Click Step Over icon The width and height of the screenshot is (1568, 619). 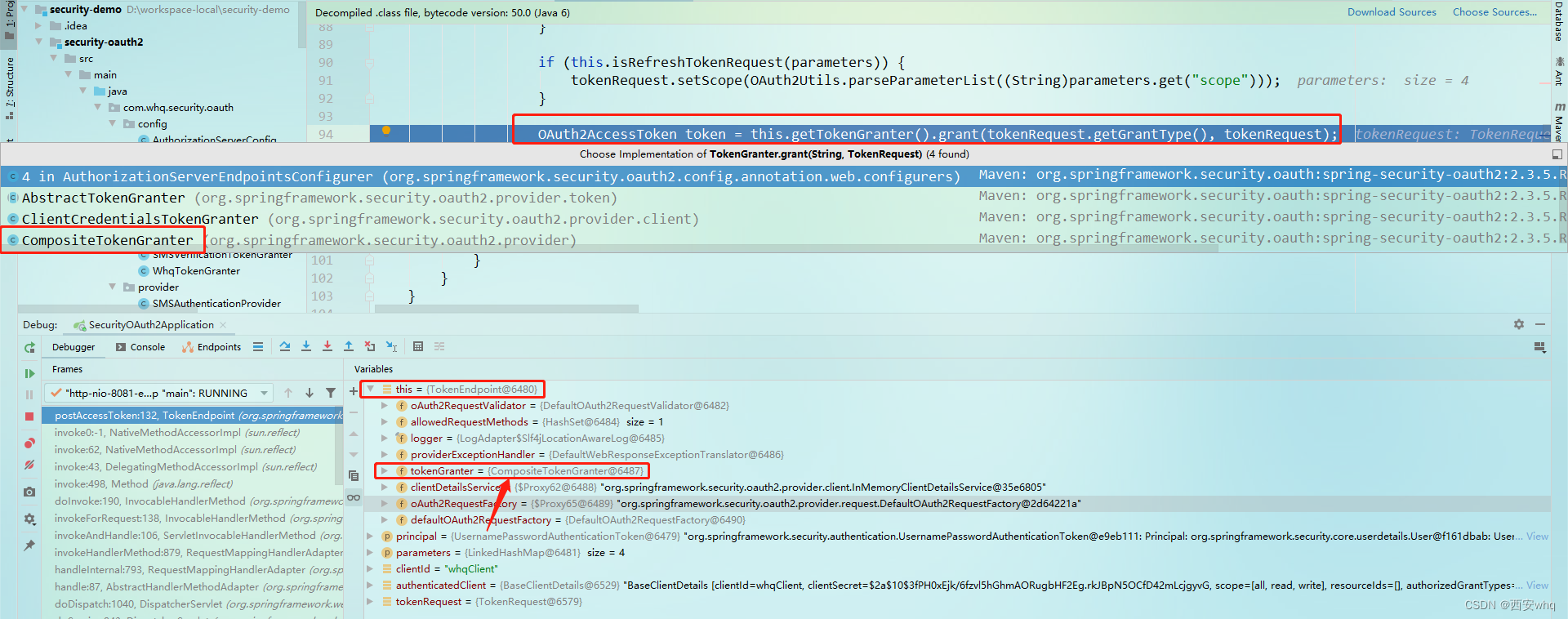click(285, 347)
